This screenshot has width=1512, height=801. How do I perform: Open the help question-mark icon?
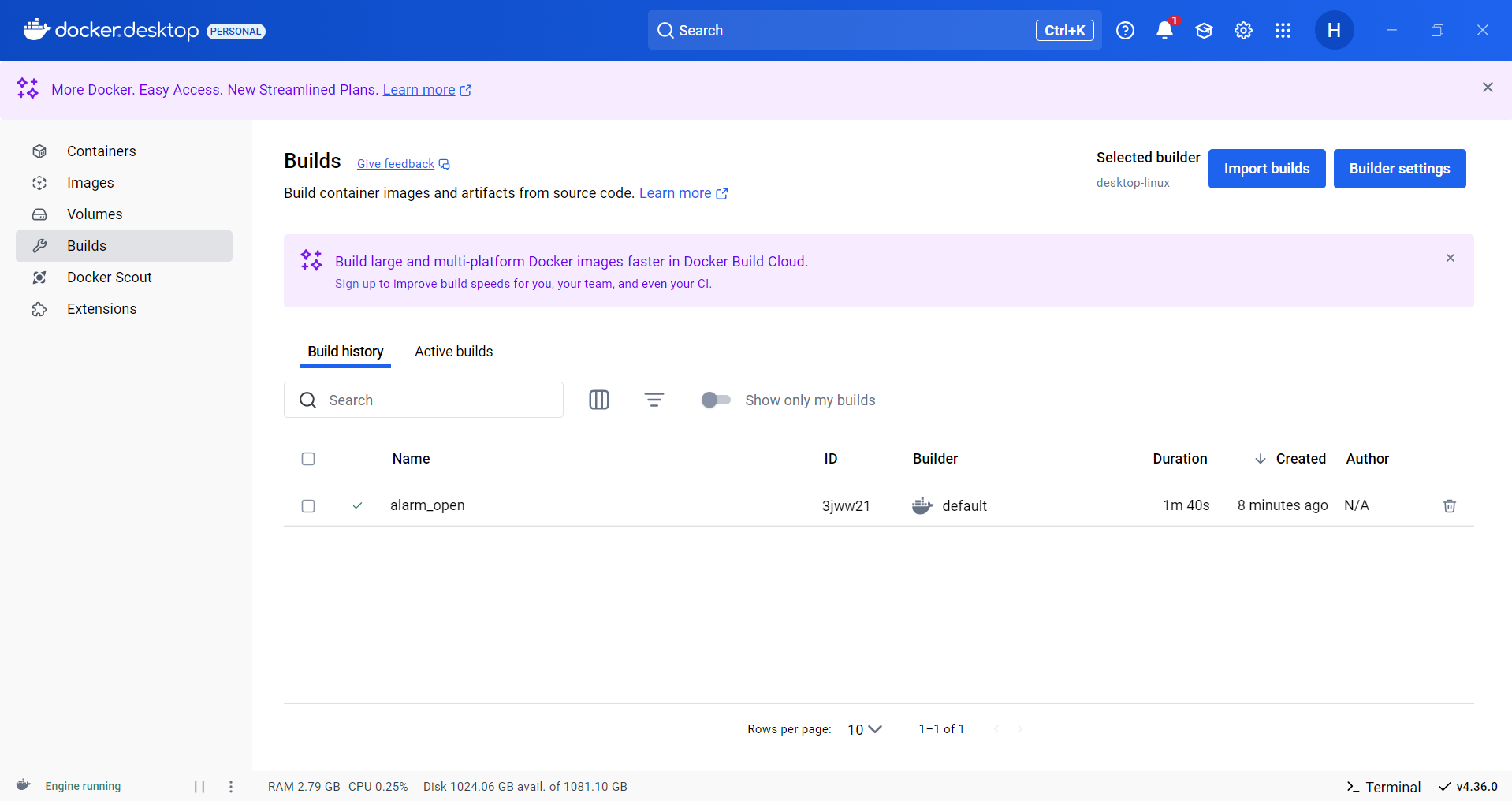1125,31
